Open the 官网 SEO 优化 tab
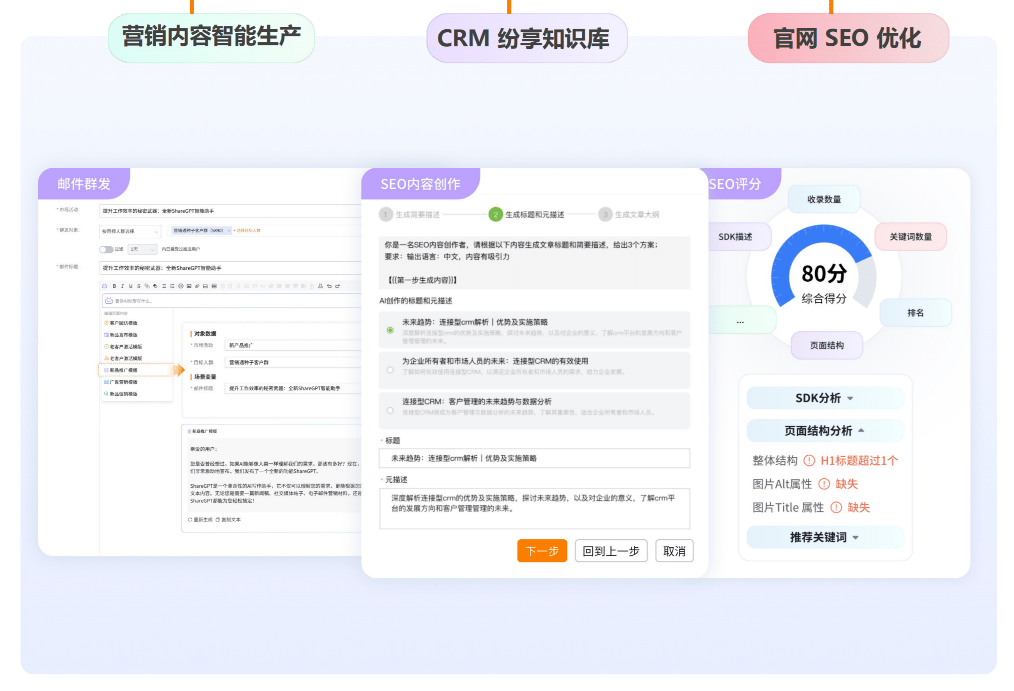 (x=847, y=39)
